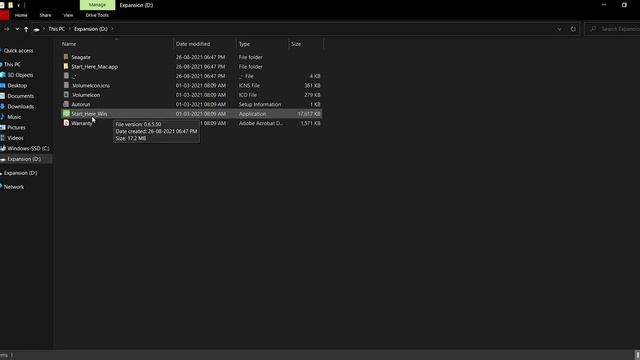Click Setup Information type cell
The width and height of the screenshot is (640, 360).
260,104
